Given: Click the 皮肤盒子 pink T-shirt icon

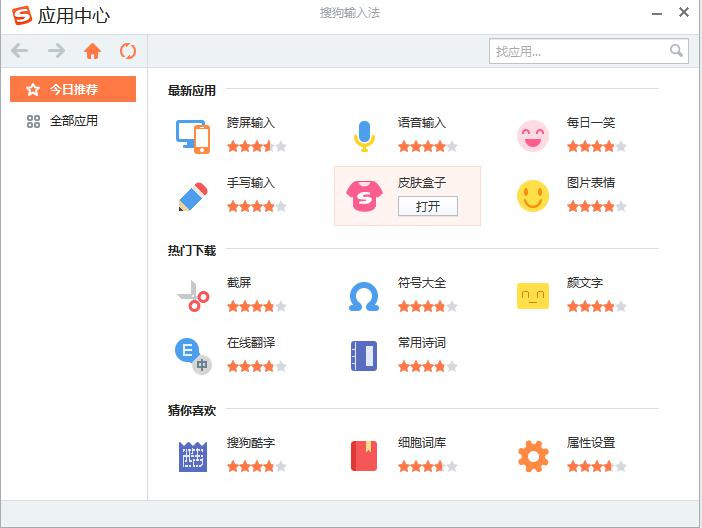Looking at the screenshot, I should [x=364, y=196].
